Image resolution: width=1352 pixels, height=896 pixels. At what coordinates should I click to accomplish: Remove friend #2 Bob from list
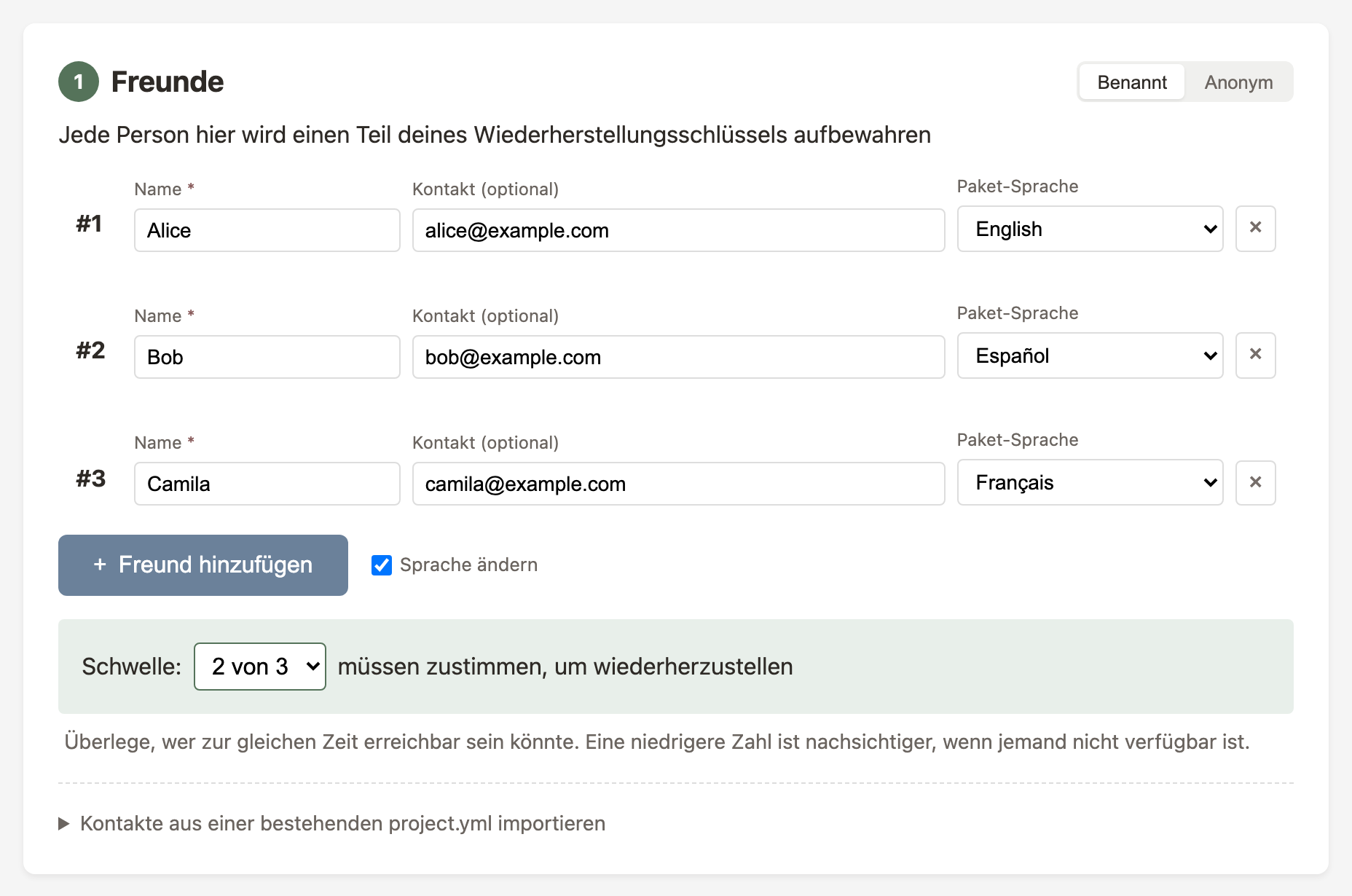[1255, 355]
